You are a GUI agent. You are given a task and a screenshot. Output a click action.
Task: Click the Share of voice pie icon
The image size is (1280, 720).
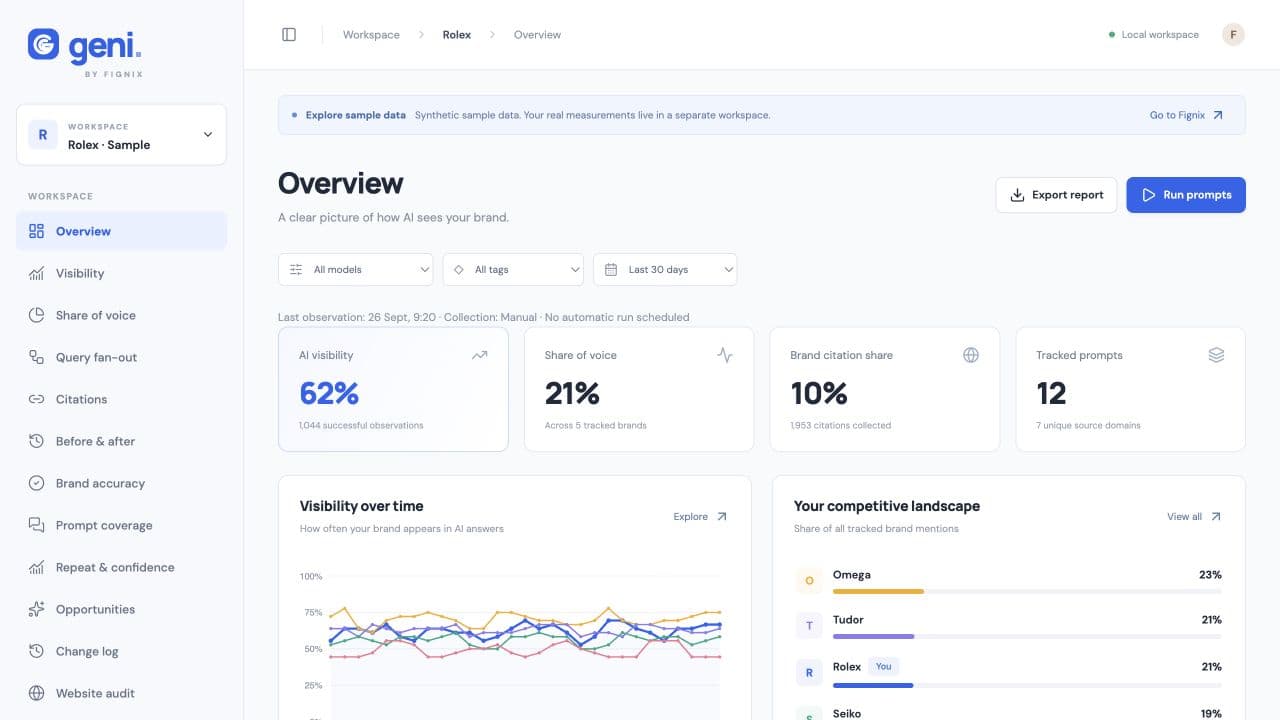click(x=37, y=315)
